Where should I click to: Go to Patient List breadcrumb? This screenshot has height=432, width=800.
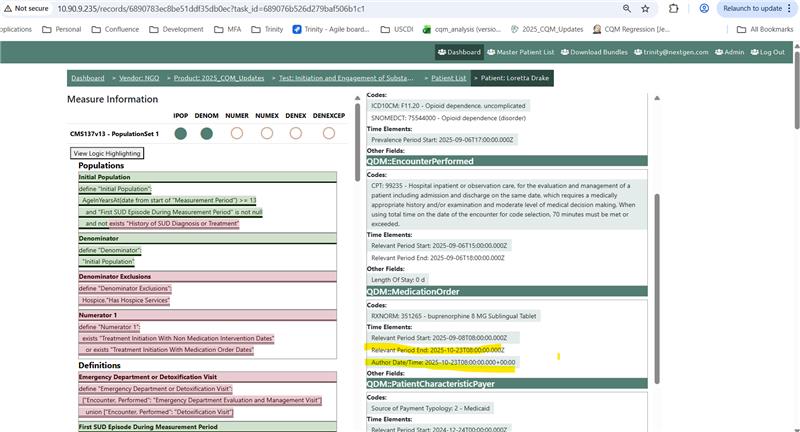click(x=448, y=77)
